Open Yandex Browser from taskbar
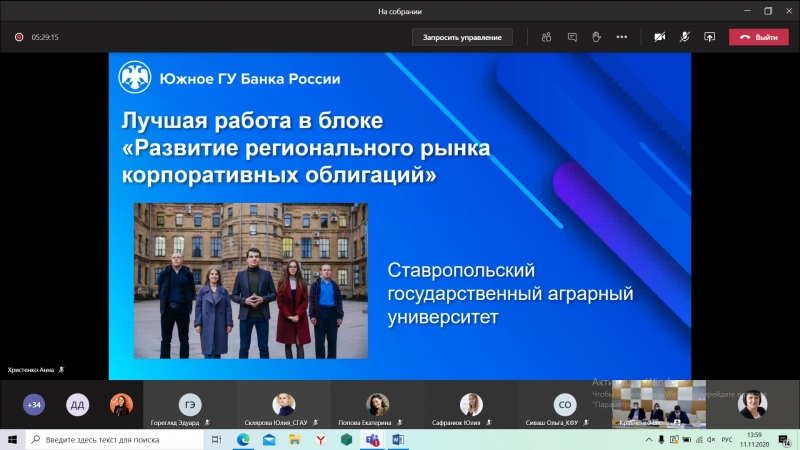 [320, 439]
